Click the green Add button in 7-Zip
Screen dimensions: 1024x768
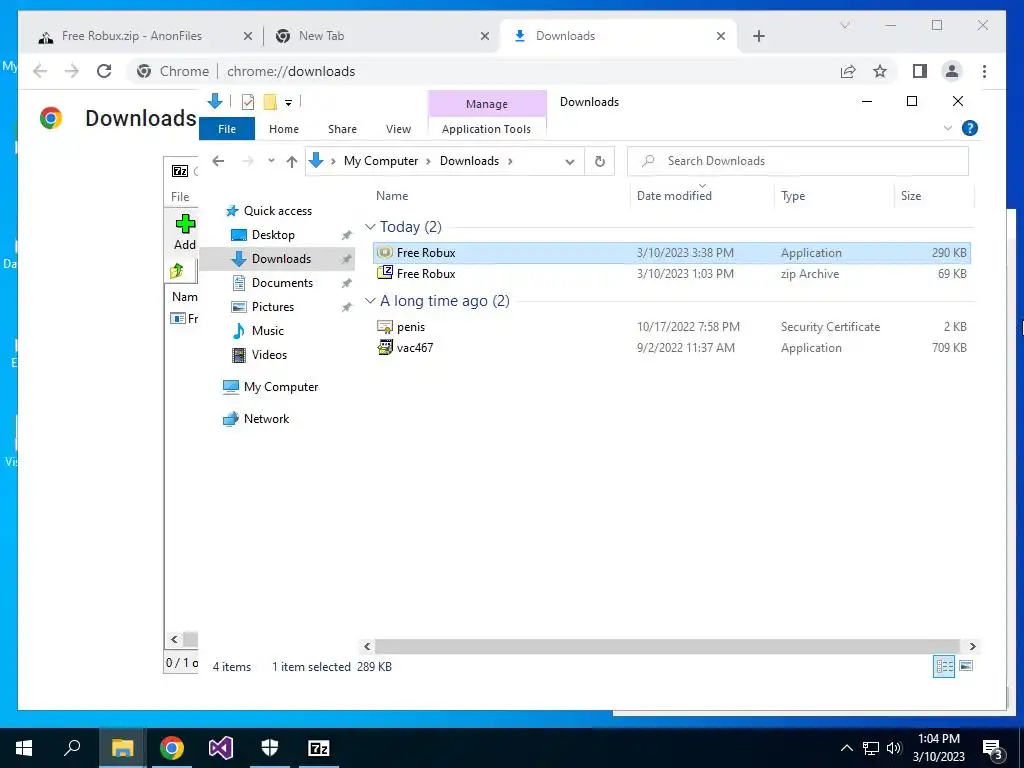pos(185,232)
